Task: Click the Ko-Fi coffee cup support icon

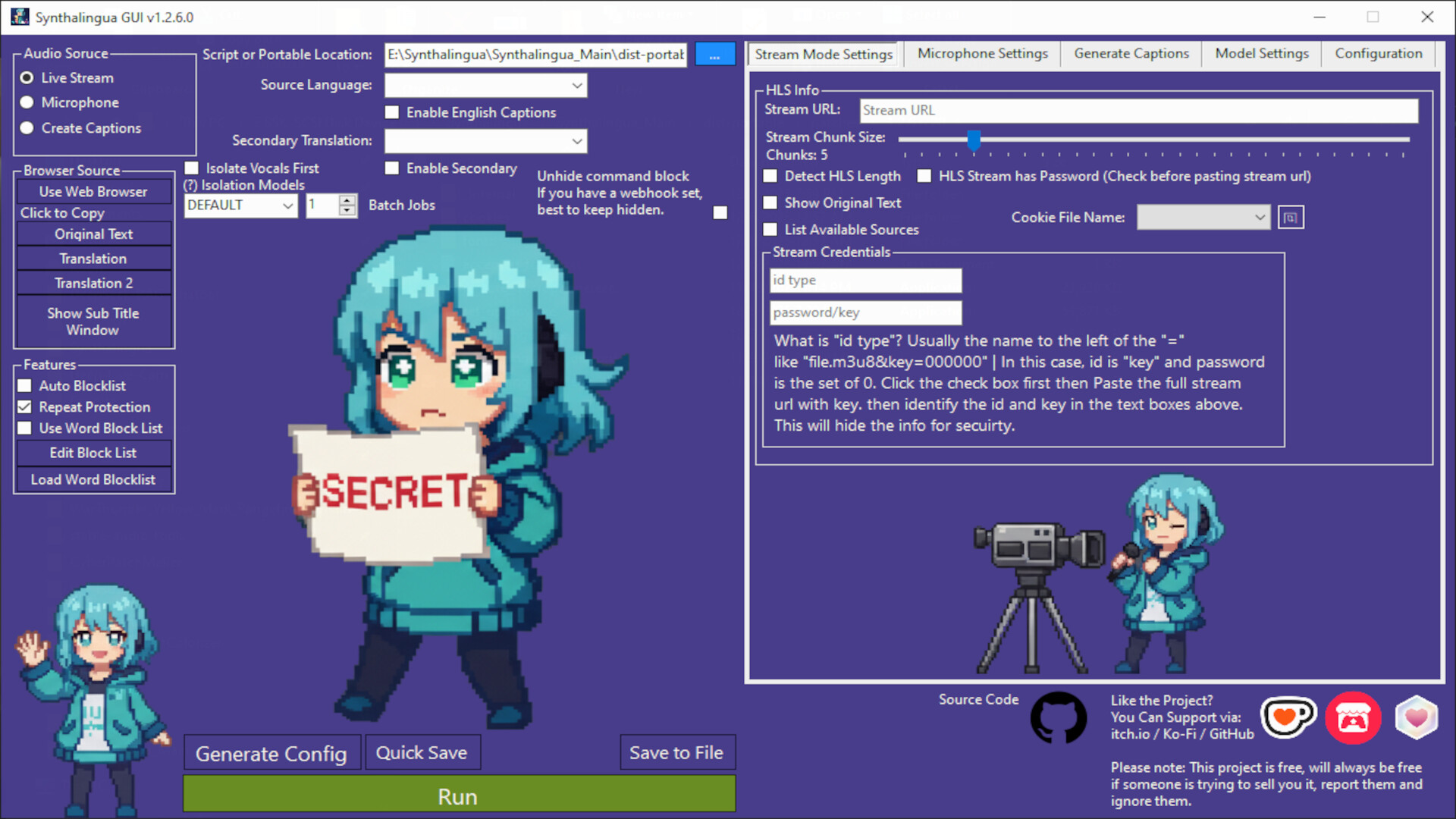Action: click(1288, 717)
